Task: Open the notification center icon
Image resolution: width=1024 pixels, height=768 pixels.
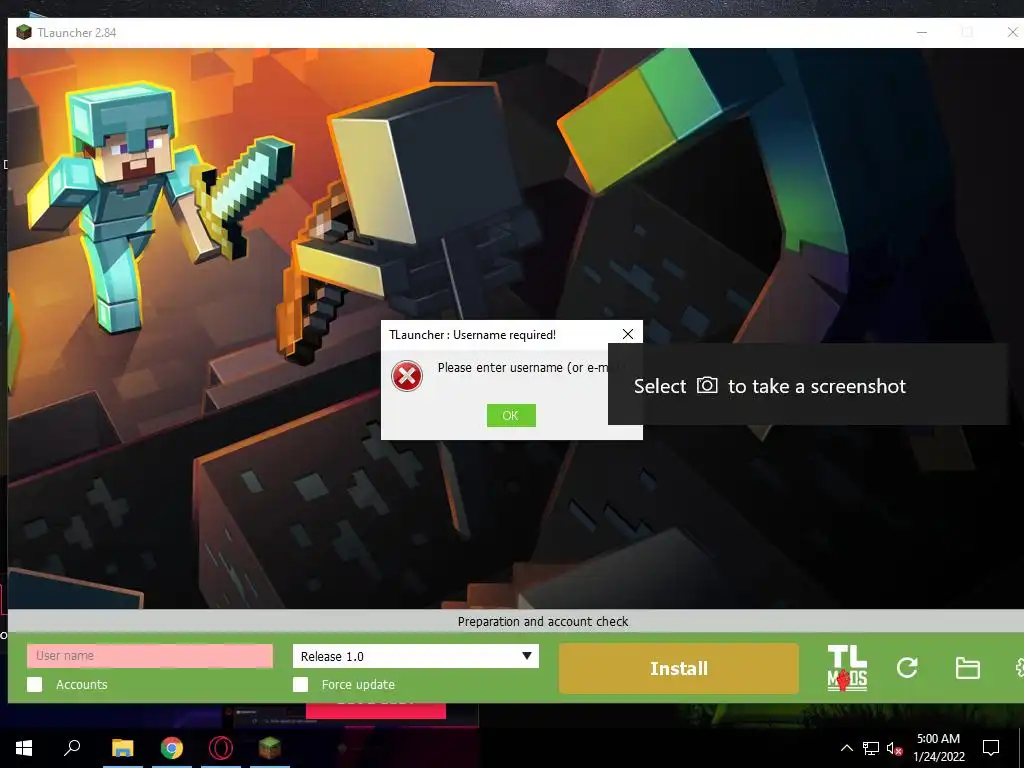Action: (x=991, y=748)
